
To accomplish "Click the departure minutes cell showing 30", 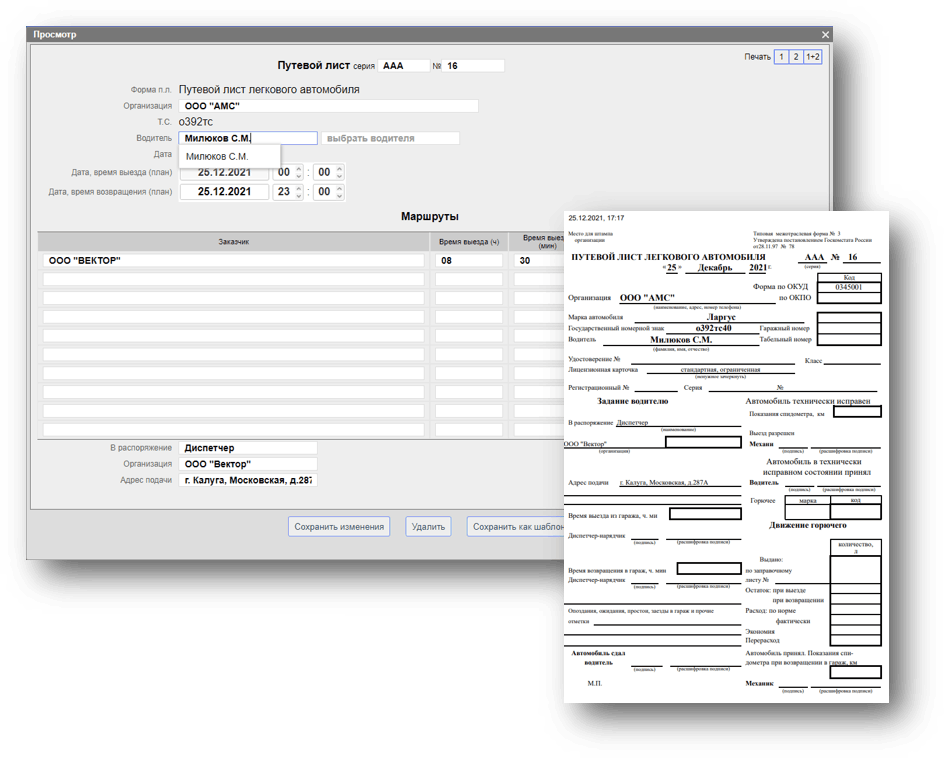I will [539, 261].
